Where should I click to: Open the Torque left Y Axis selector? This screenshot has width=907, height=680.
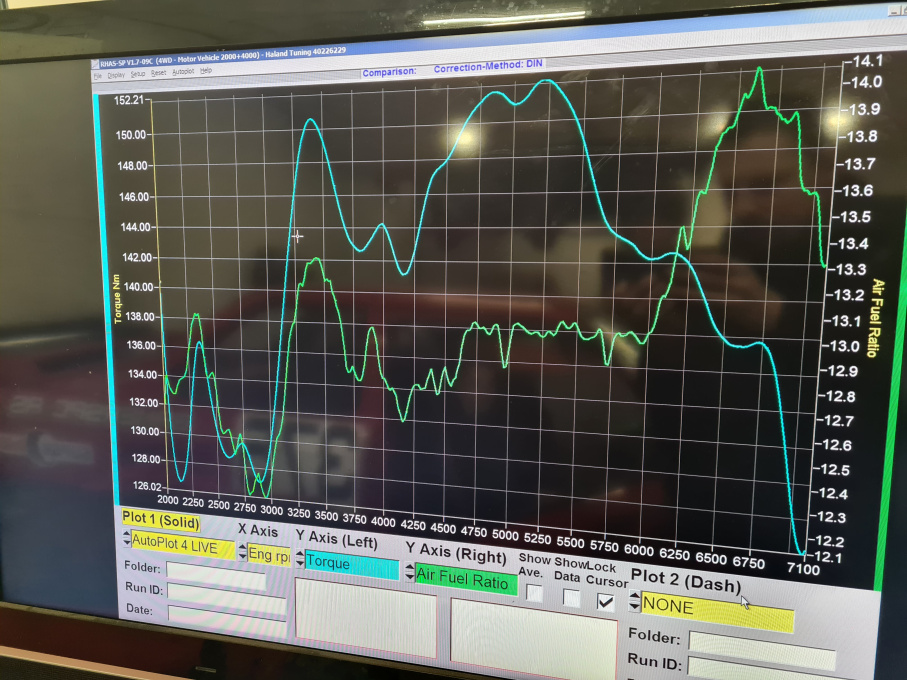(349, 565)
